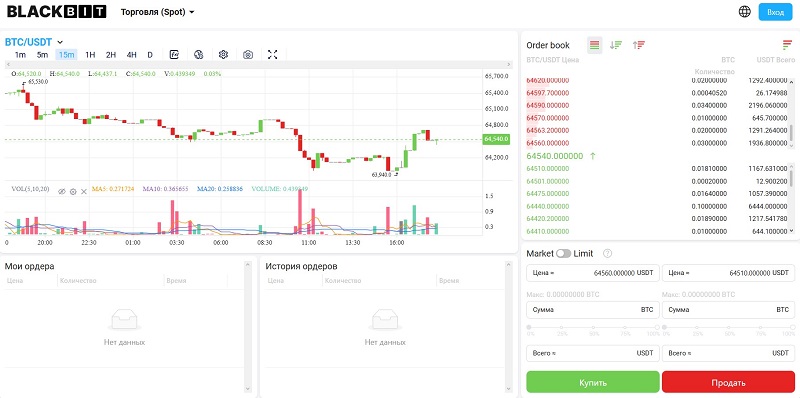Expand the BTC/USDT pair dropdown
Image resolution: width=800 pixels, height=398 pixels.
pyautogui.click(x=60, y=42)
